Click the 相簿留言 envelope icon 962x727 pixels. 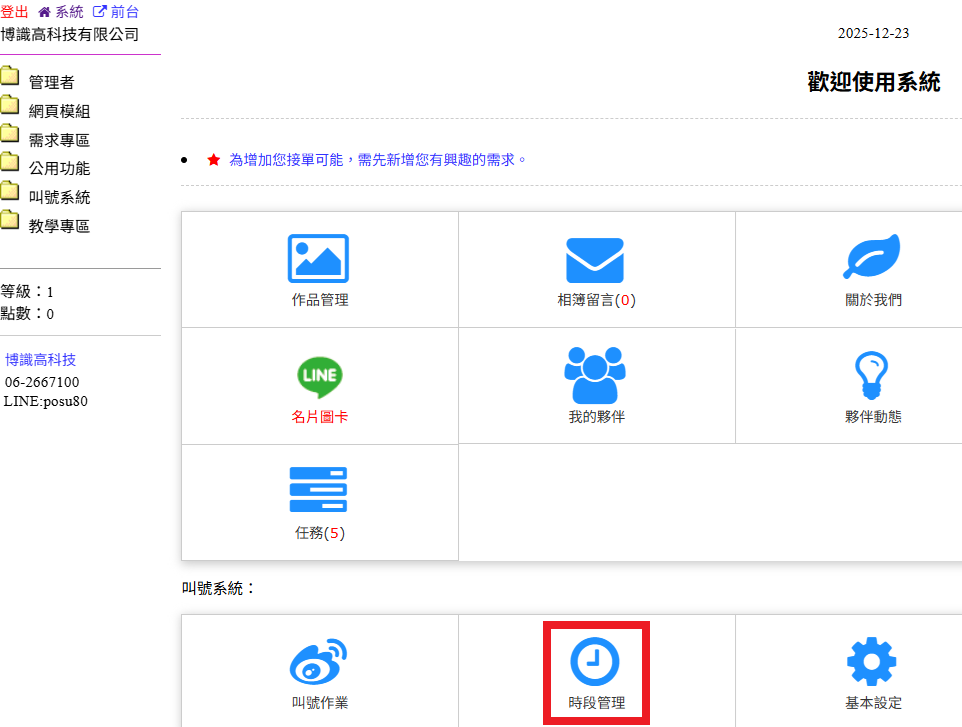coord(595,260)
